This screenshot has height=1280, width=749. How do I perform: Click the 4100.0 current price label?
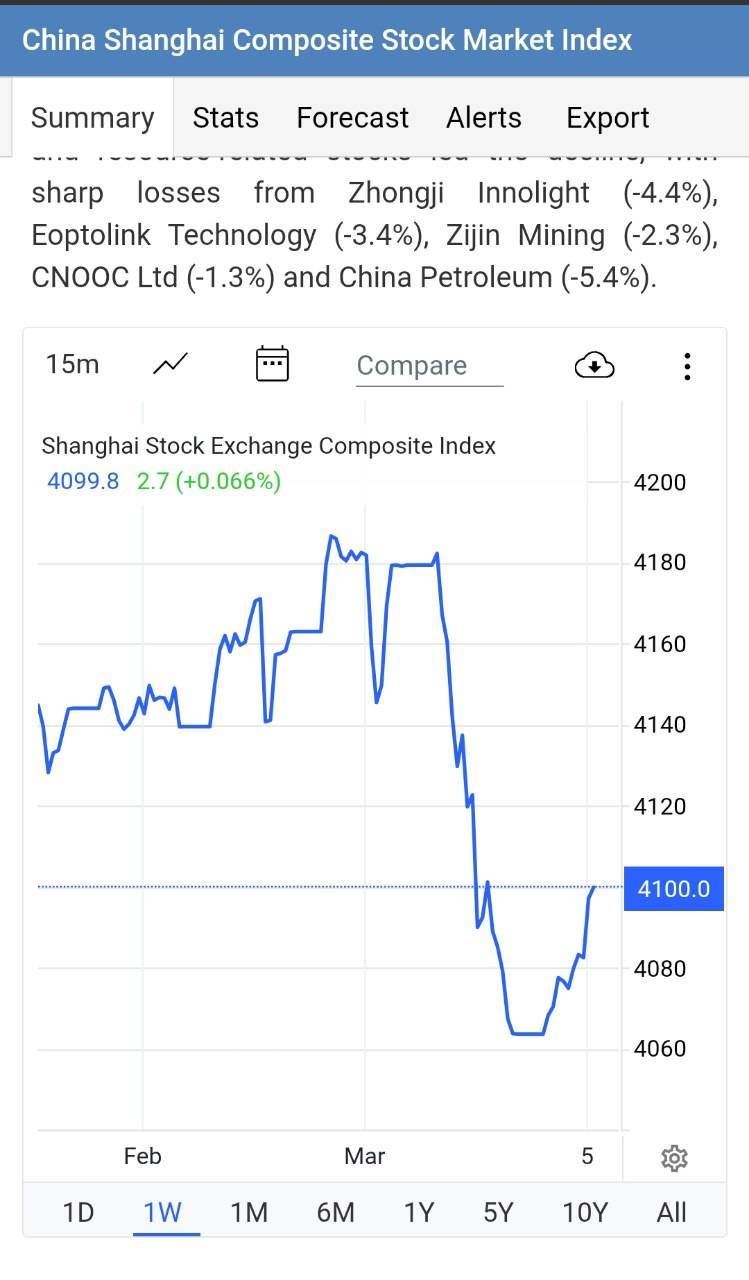[x=674, y=888]
